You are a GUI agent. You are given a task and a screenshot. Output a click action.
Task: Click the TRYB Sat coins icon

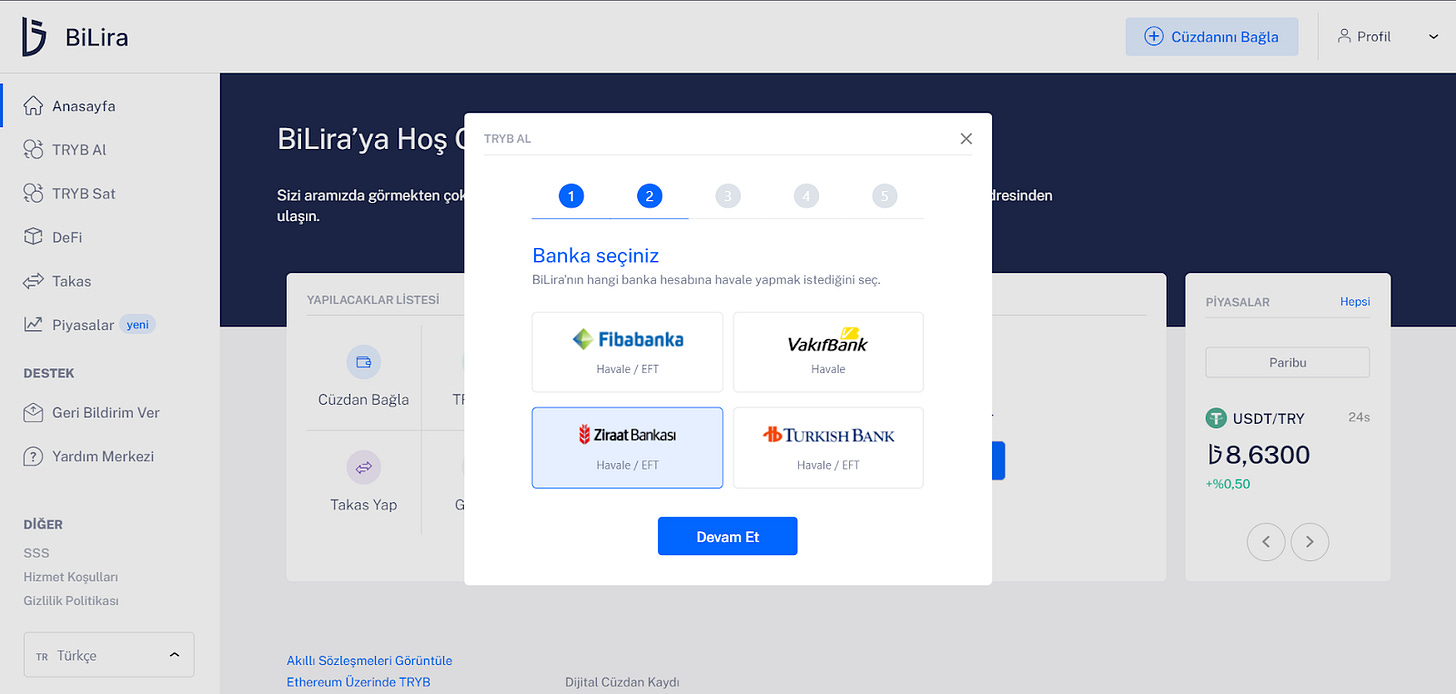point(33,194)
